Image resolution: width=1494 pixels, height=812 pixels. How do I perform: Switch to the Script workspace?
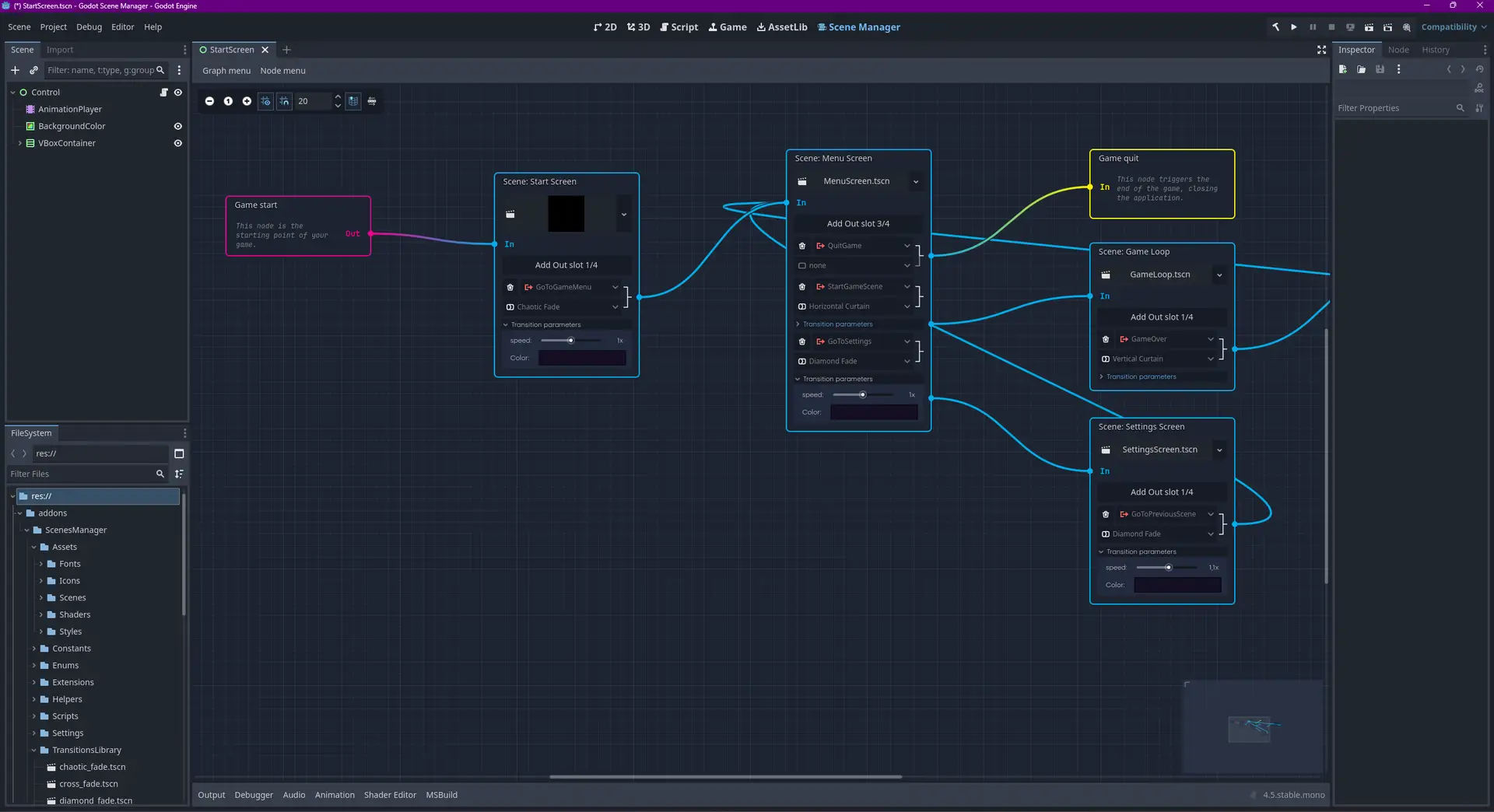coord(679,26)
